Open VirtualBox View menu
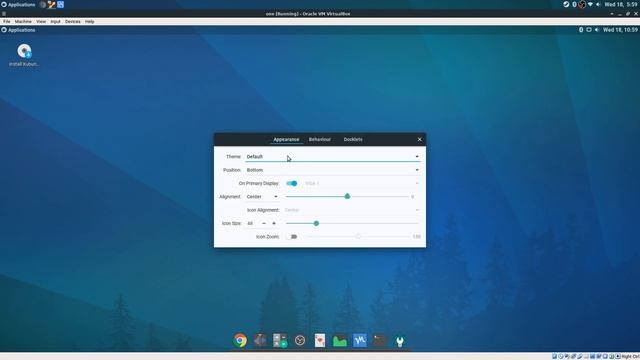 [41, 22]
